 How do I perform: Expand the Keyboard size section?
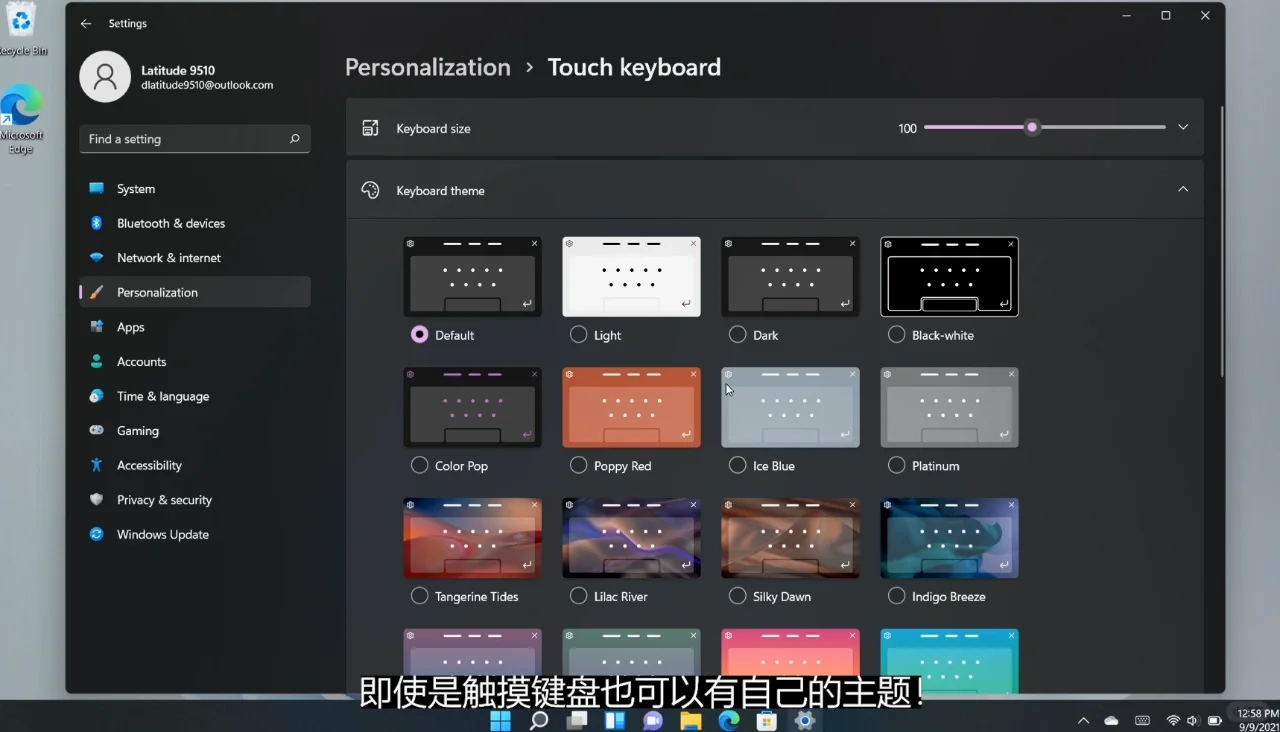(1183, 127)
